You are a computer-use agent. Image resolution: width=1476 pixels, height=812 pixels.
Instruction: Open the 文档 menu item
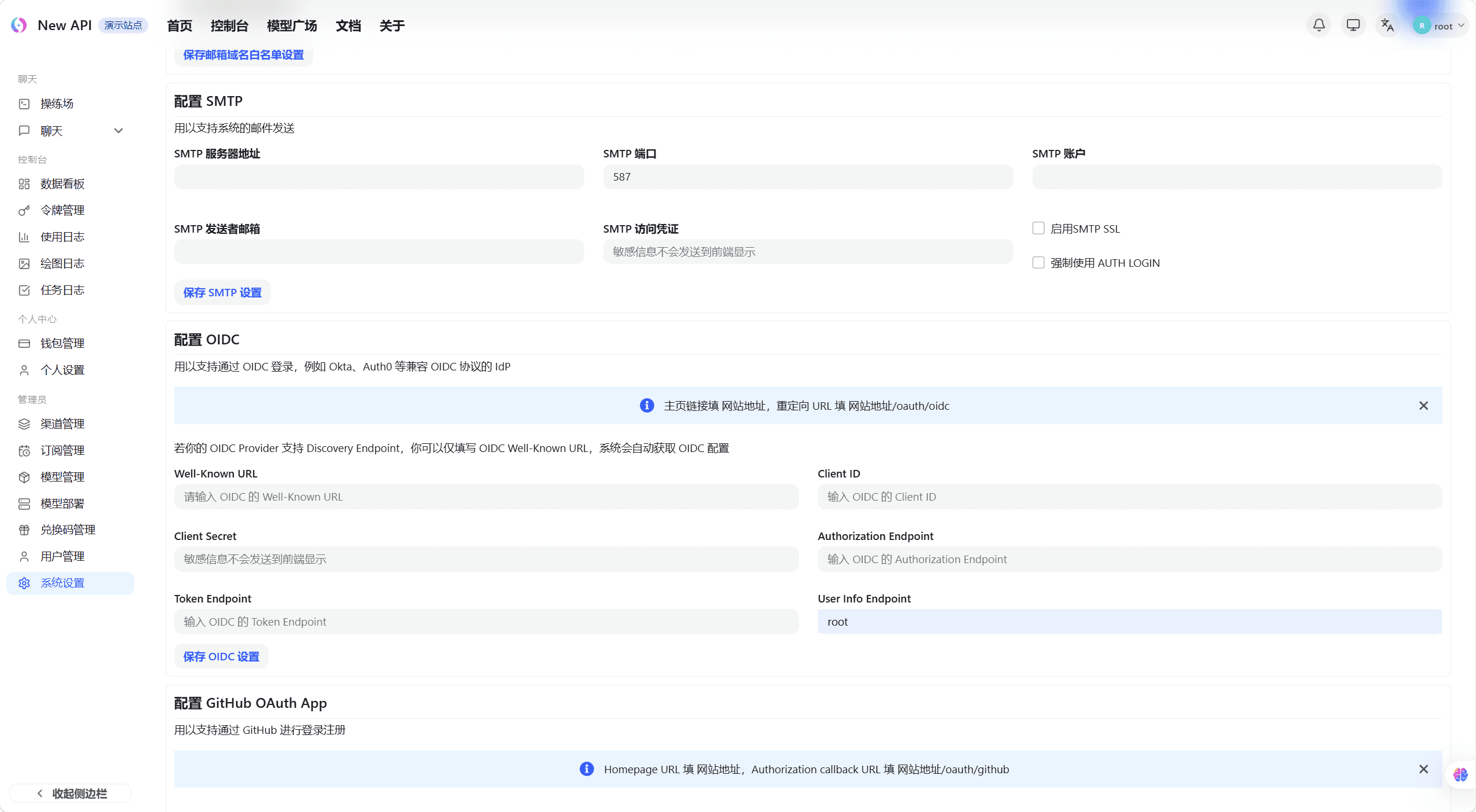[x=347, y=25]
